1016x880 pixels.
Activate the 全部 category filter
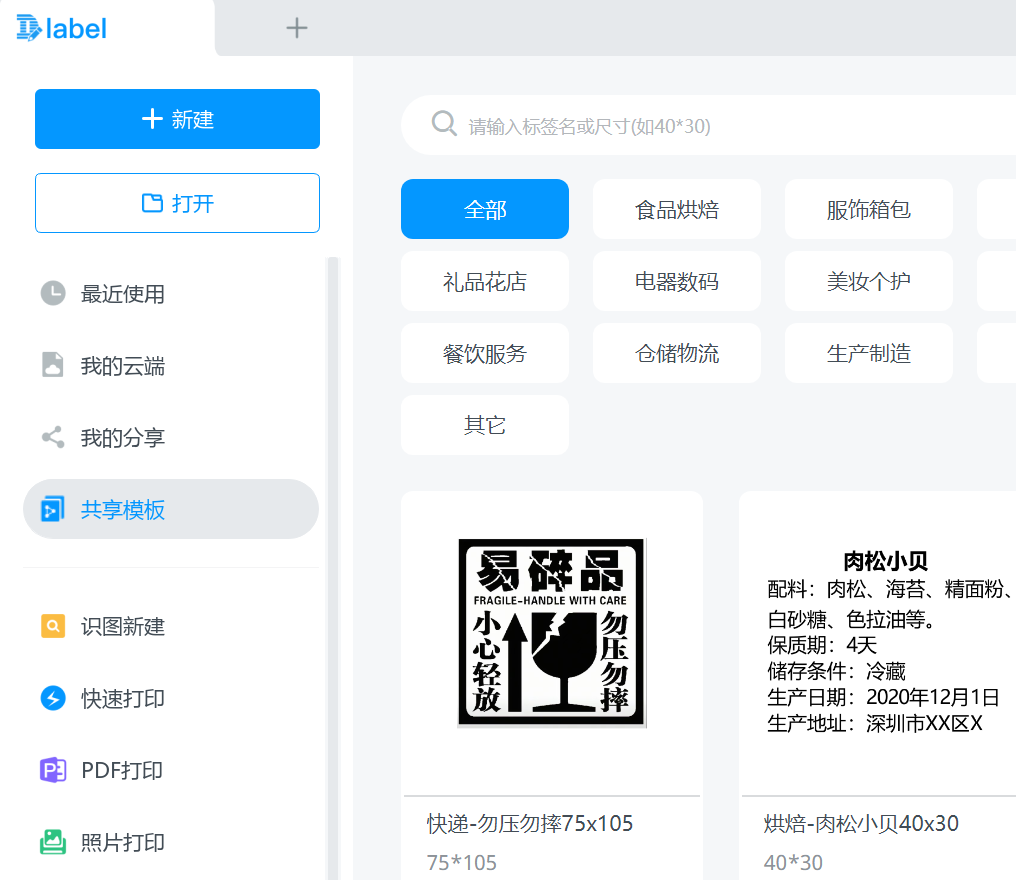click(484, 209)
